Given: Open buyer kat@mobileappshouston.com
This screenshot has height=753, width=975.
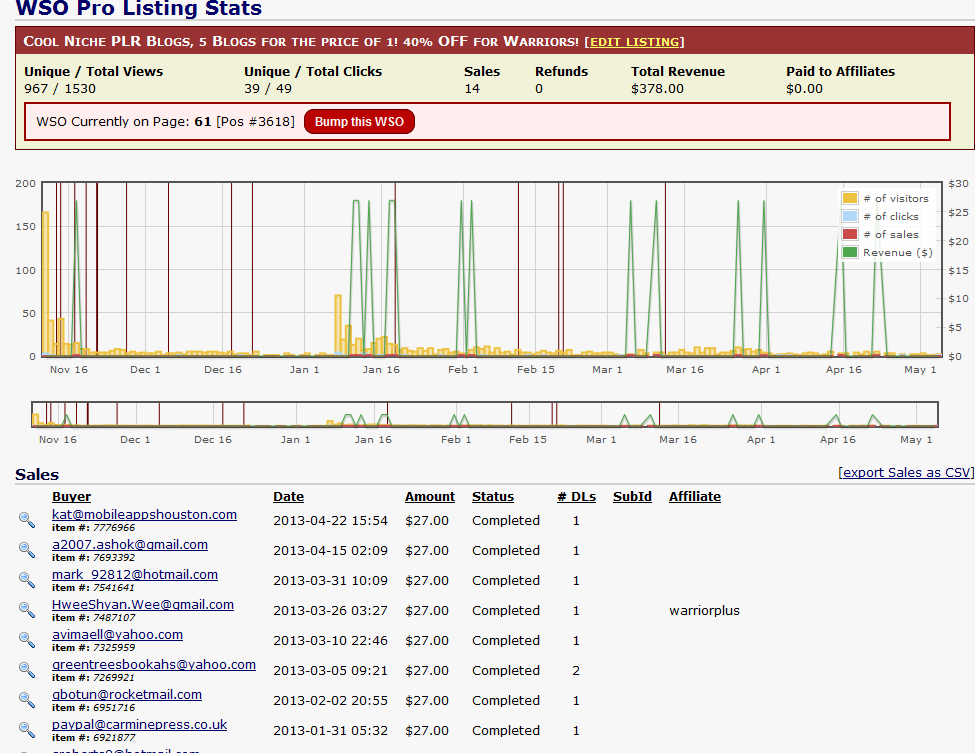Looking at the screenshot, I should (144, 515).
